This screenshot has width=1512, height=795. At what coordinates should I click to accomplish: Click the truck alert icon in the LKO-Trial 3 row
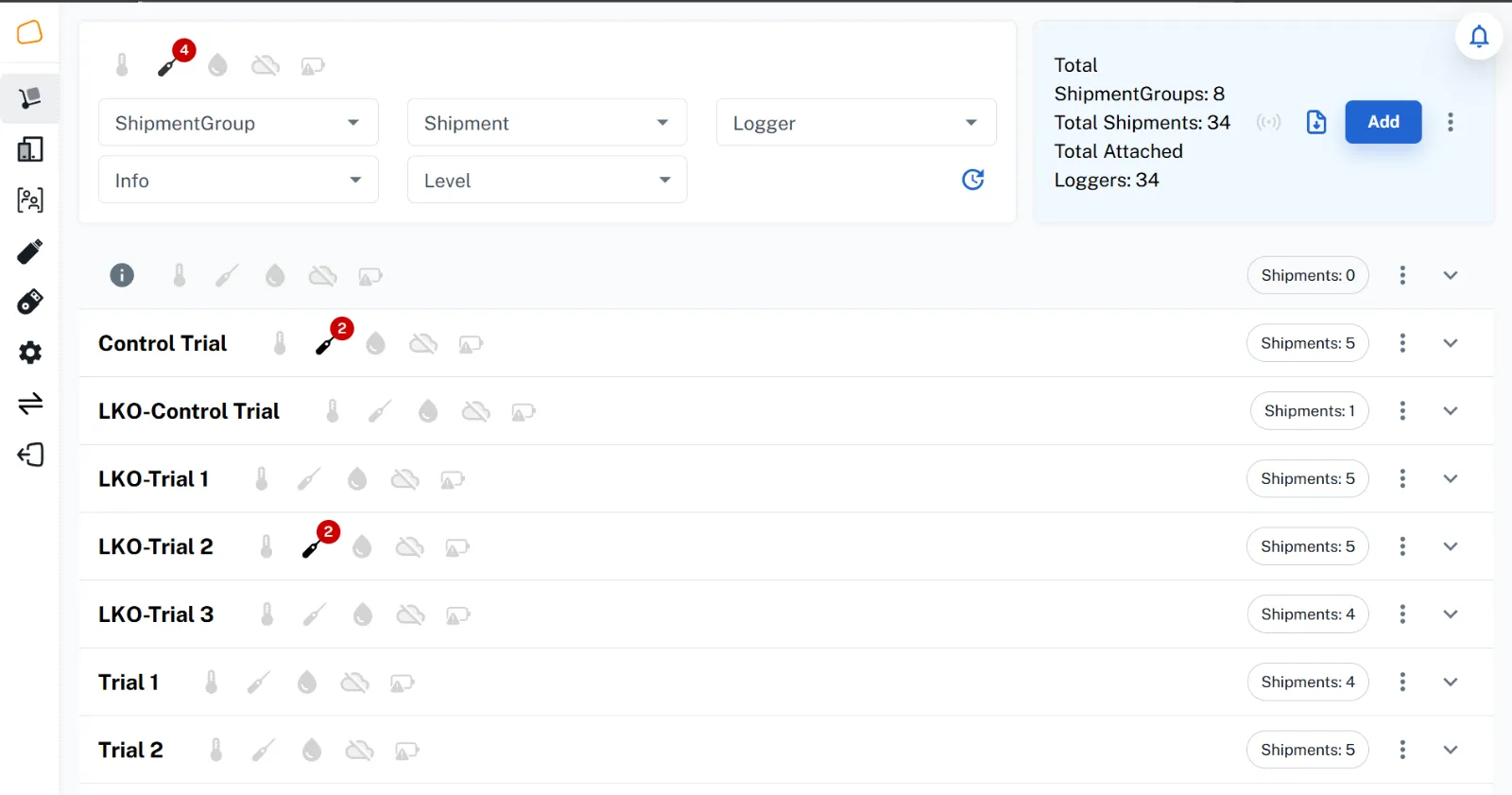click(458, 615)
